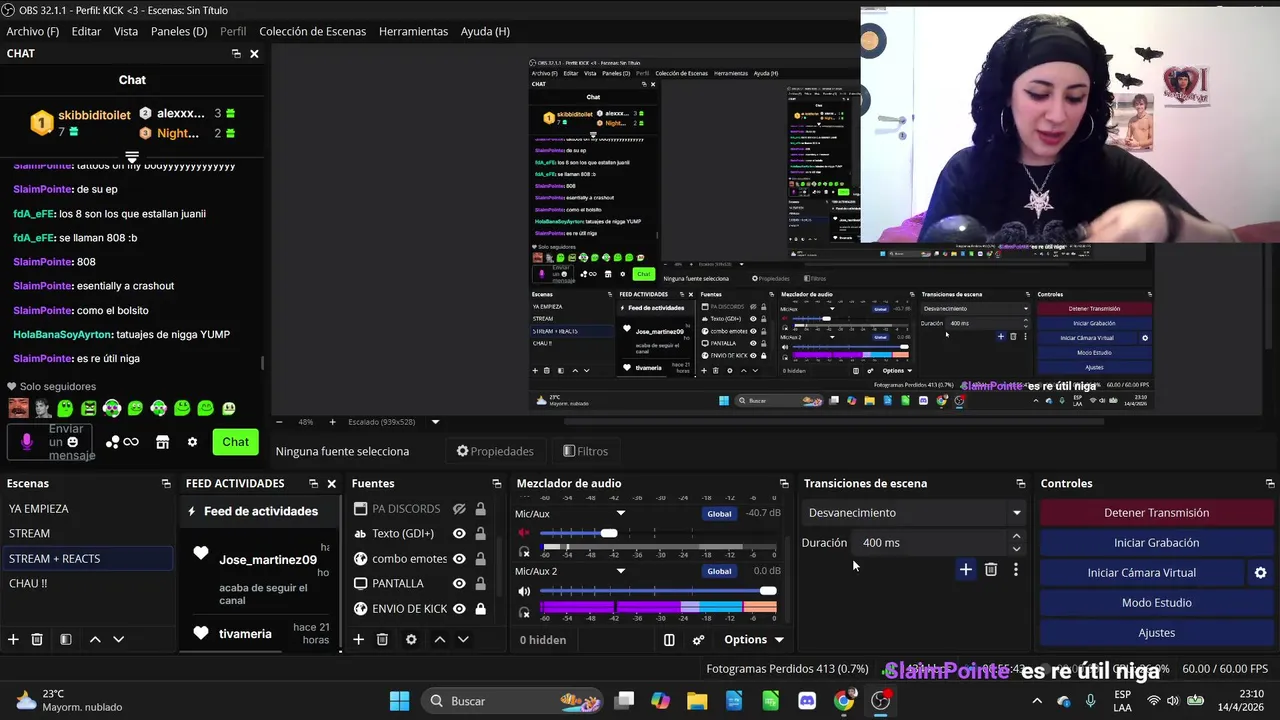Click the green Chat send button
This screenshot has width=1280, height=720.
[x=235, y=442]
